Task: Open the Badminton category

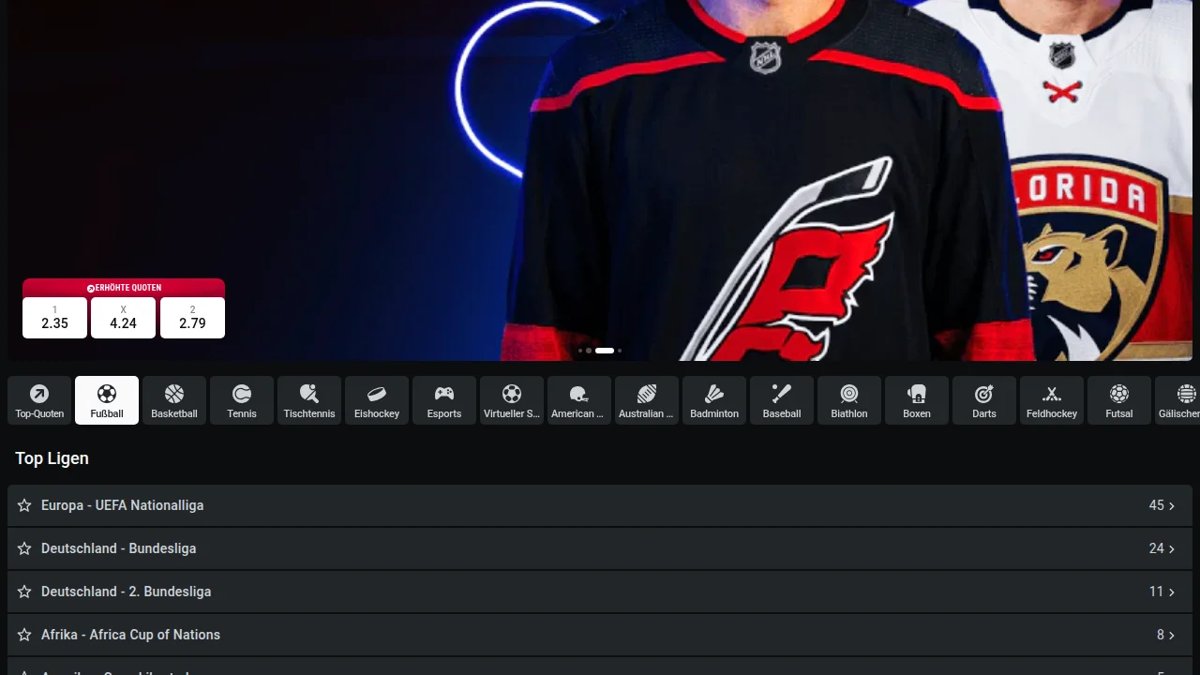Action: (x=714, y=400)
